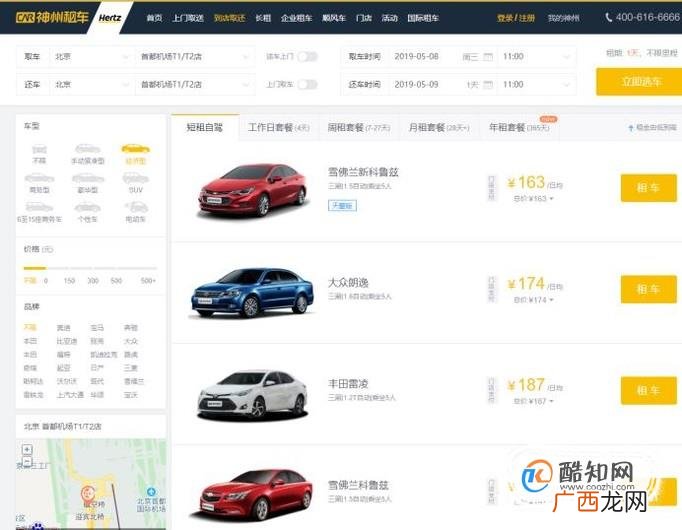Click the phone icon beside 400-616-6666
682x530 pixels.
[x=608, y=17]
